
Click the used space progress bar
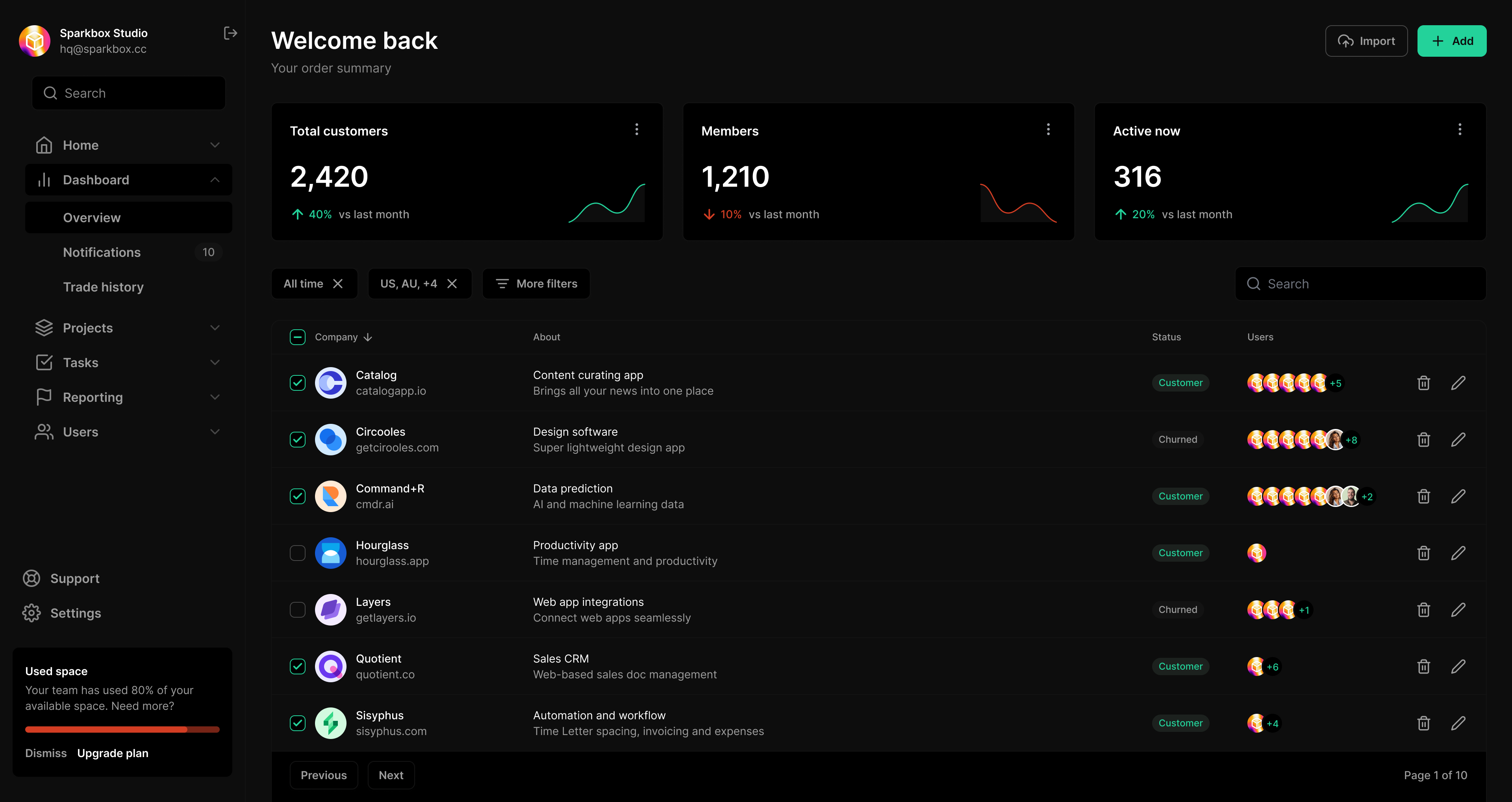[122, 729]
